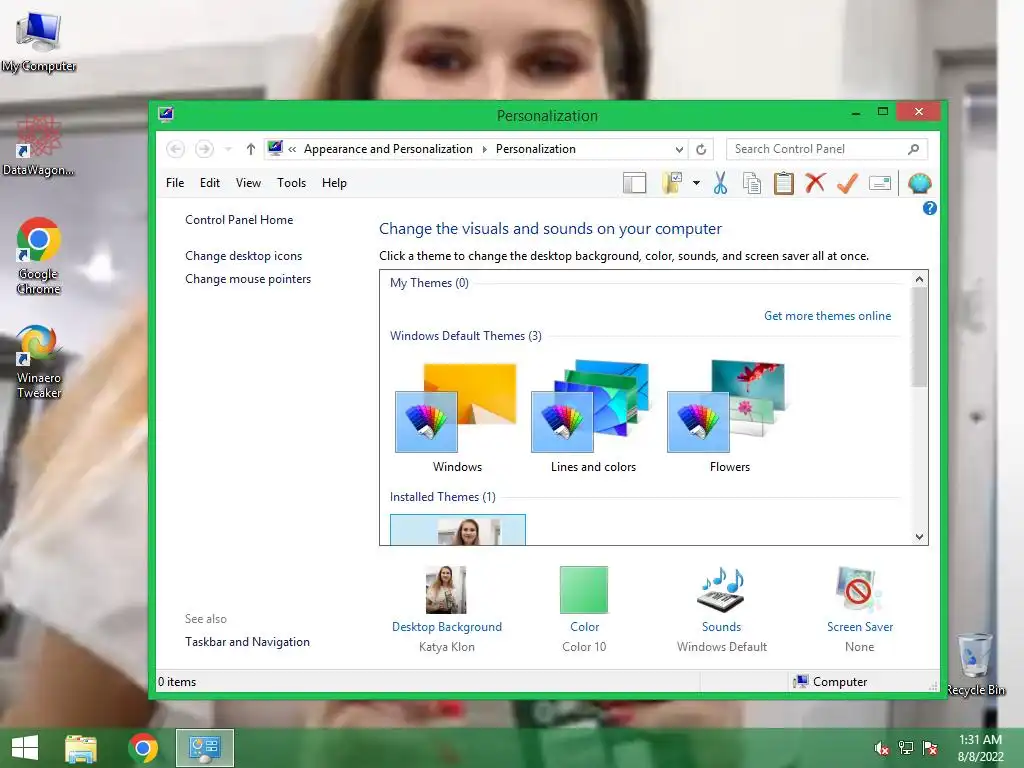1024x768 pixels.
Task: Go up one level arrow
Action: 250,149
